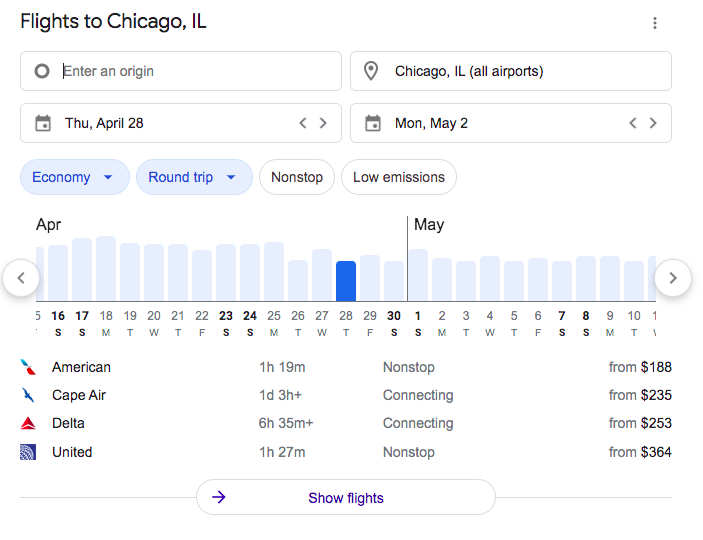Toggle the Nonstop filter chip
The width and height of the screenshot is (703, 540).
297,177
